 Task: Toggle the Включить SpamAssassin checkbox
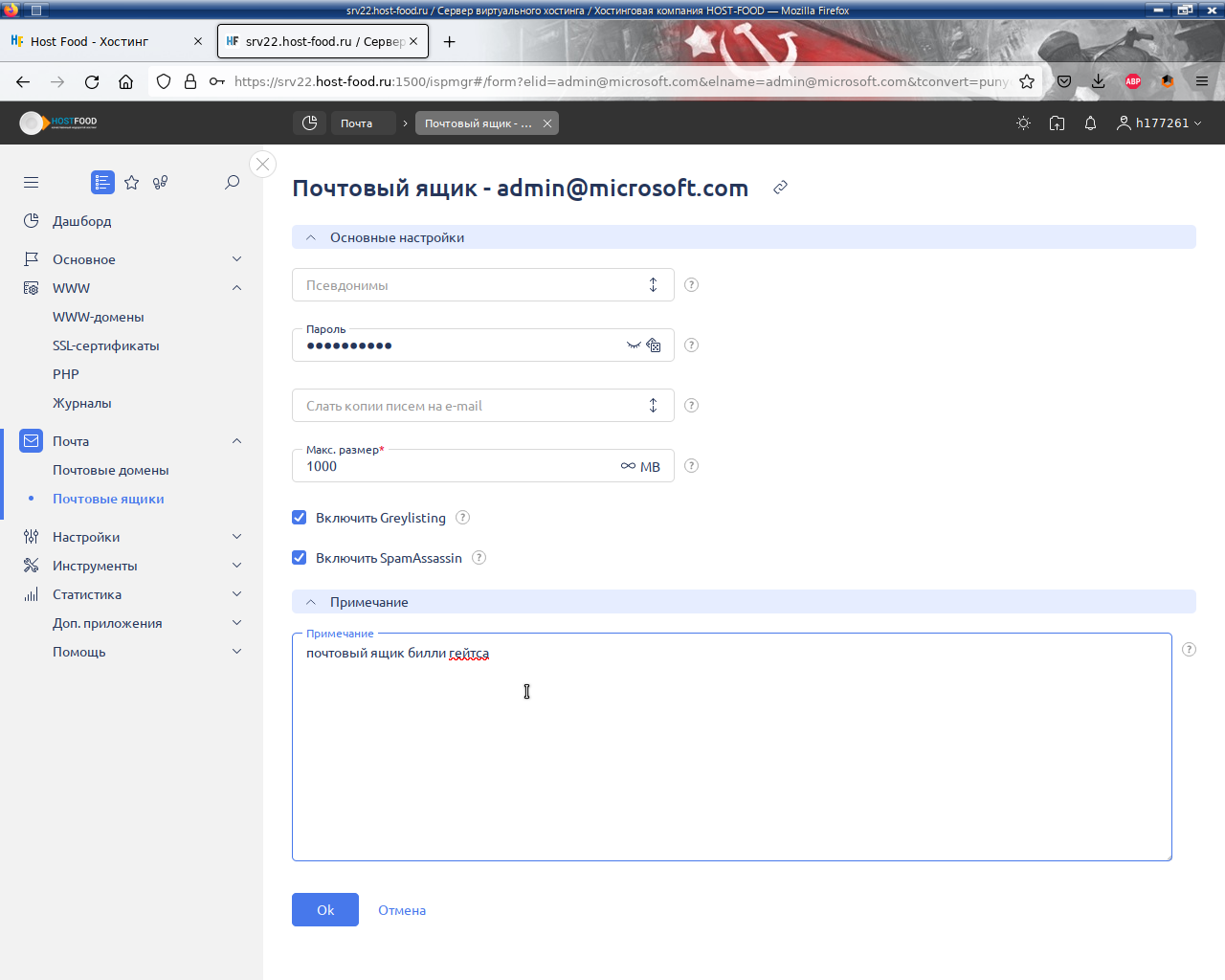point(300,558)
